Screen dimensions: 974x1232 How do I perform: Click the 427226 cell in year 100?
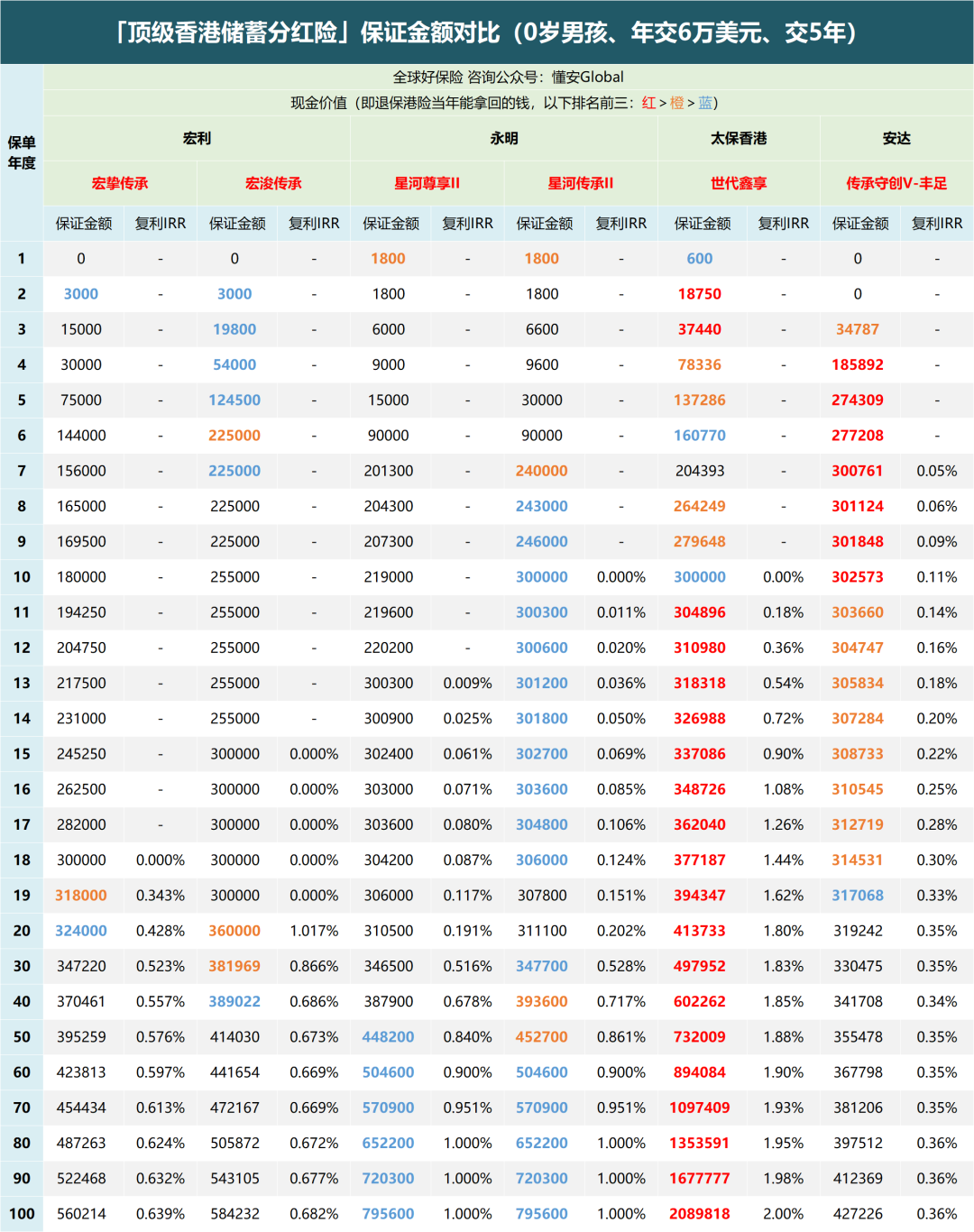pyautogui.click(x=858, y=1214)
